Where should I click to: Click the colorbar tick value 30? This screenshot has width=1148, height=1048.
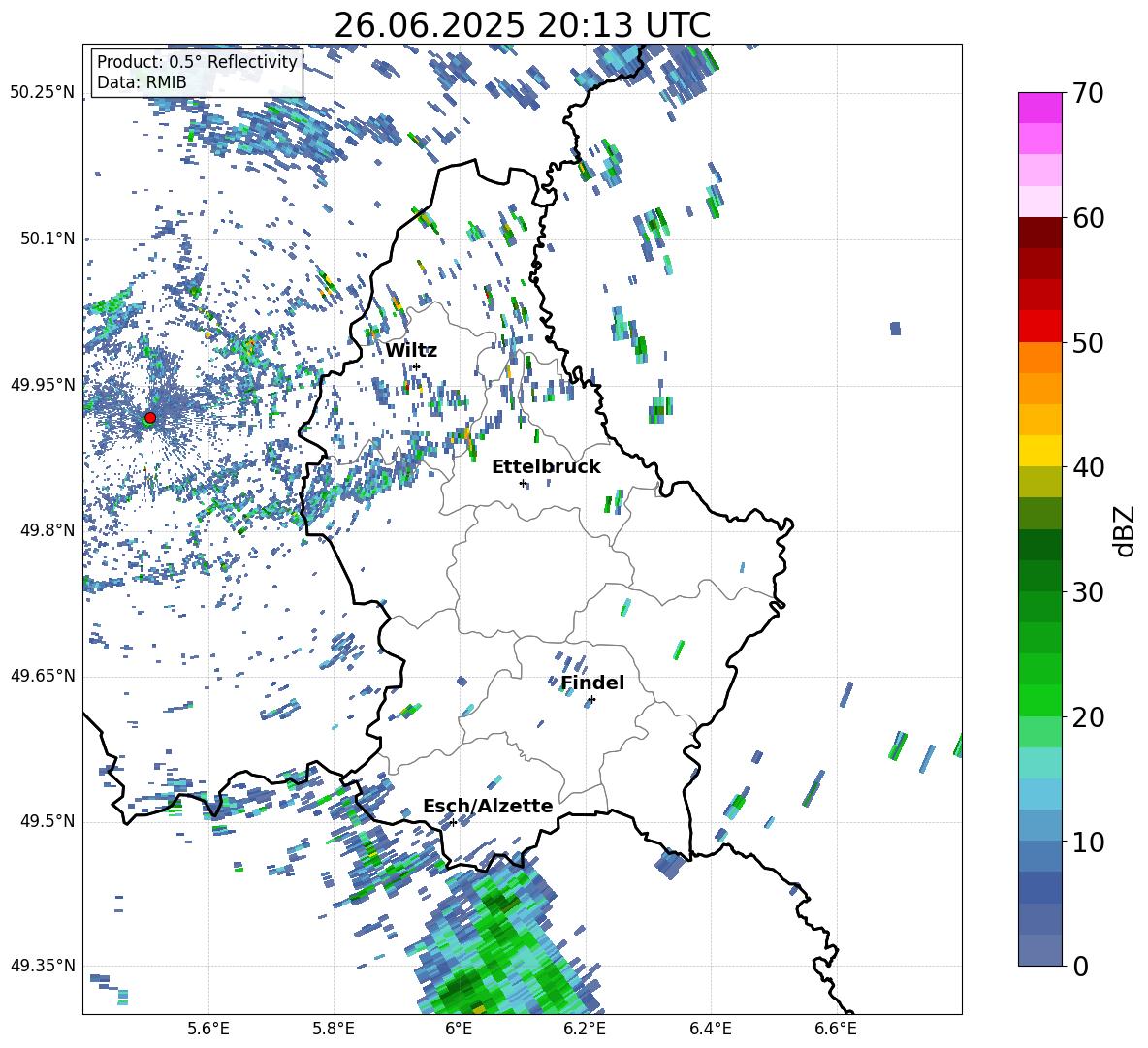coord(1087,592)
